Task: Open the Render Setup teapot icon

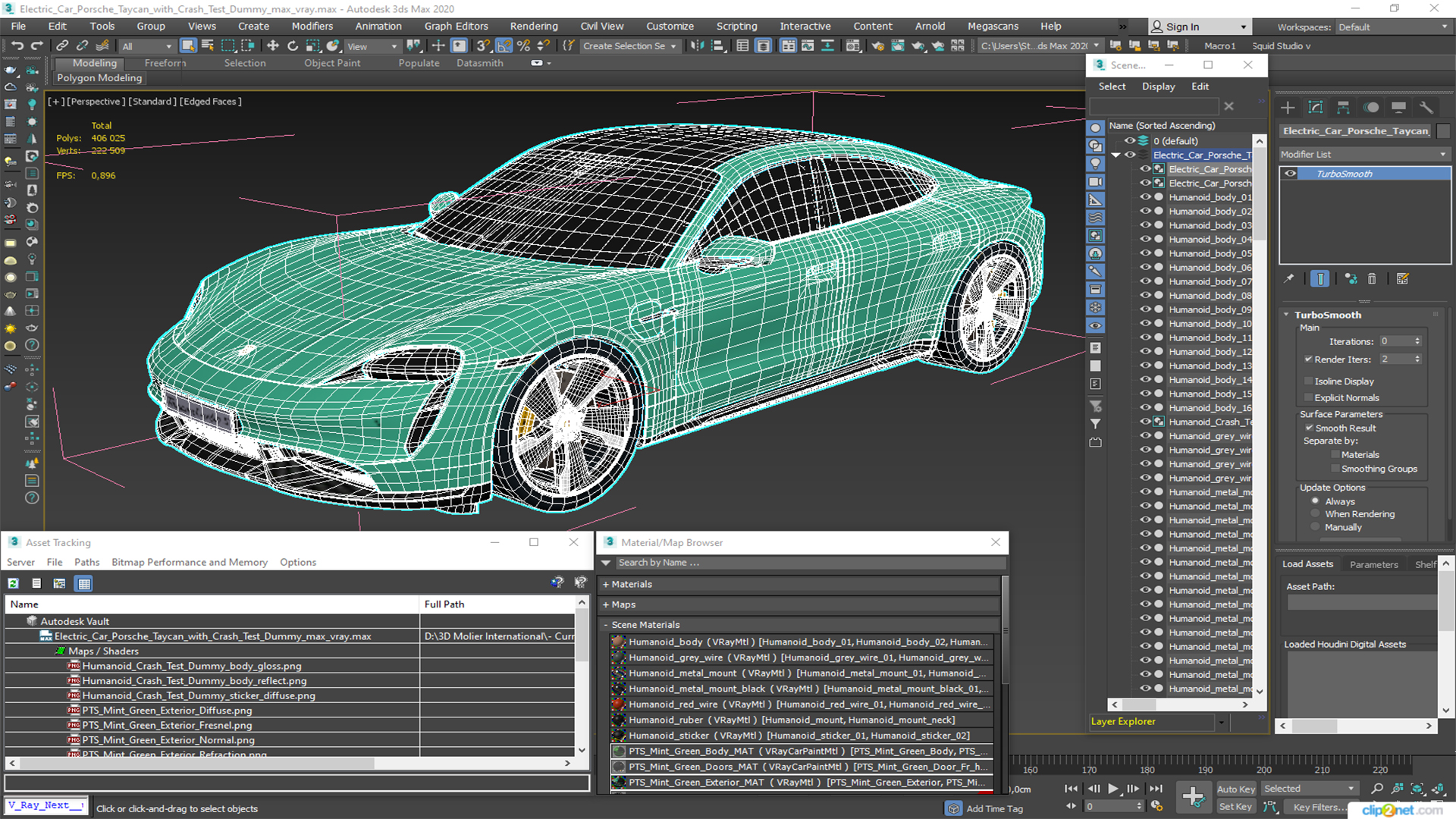Action: click(877, 45)
